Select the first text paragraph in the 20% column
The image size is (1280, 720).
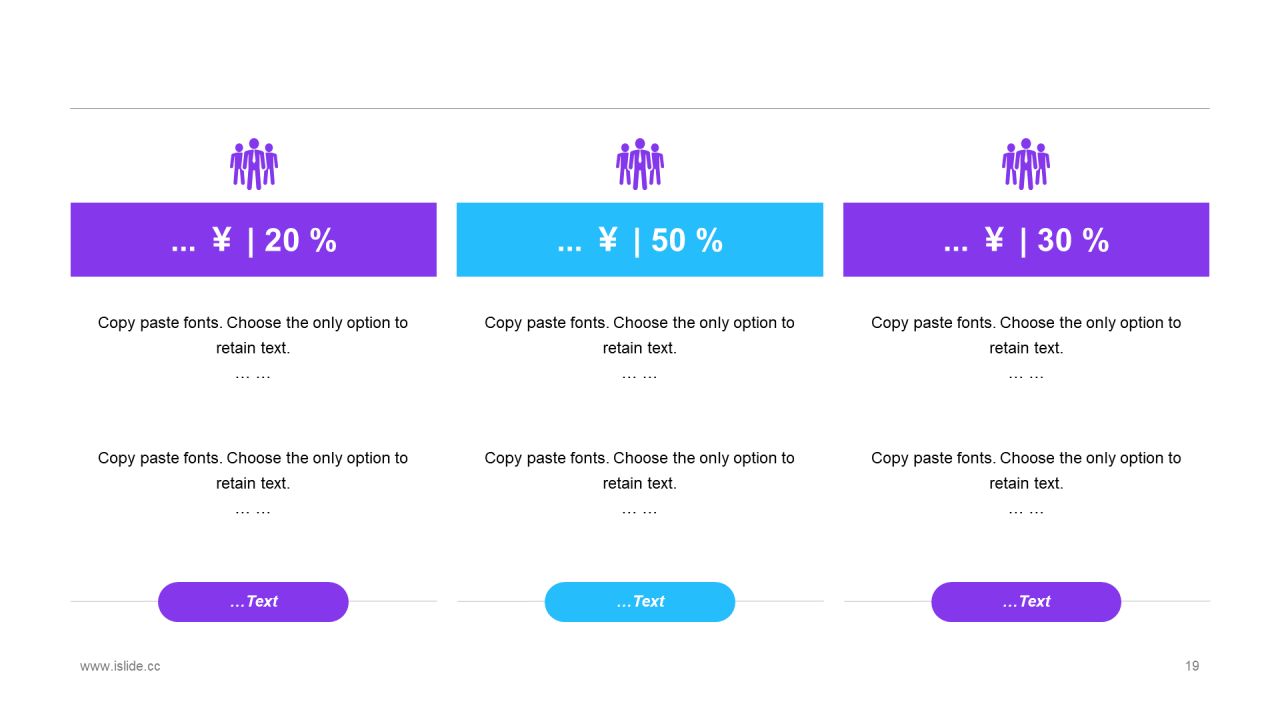pos(253,348)
